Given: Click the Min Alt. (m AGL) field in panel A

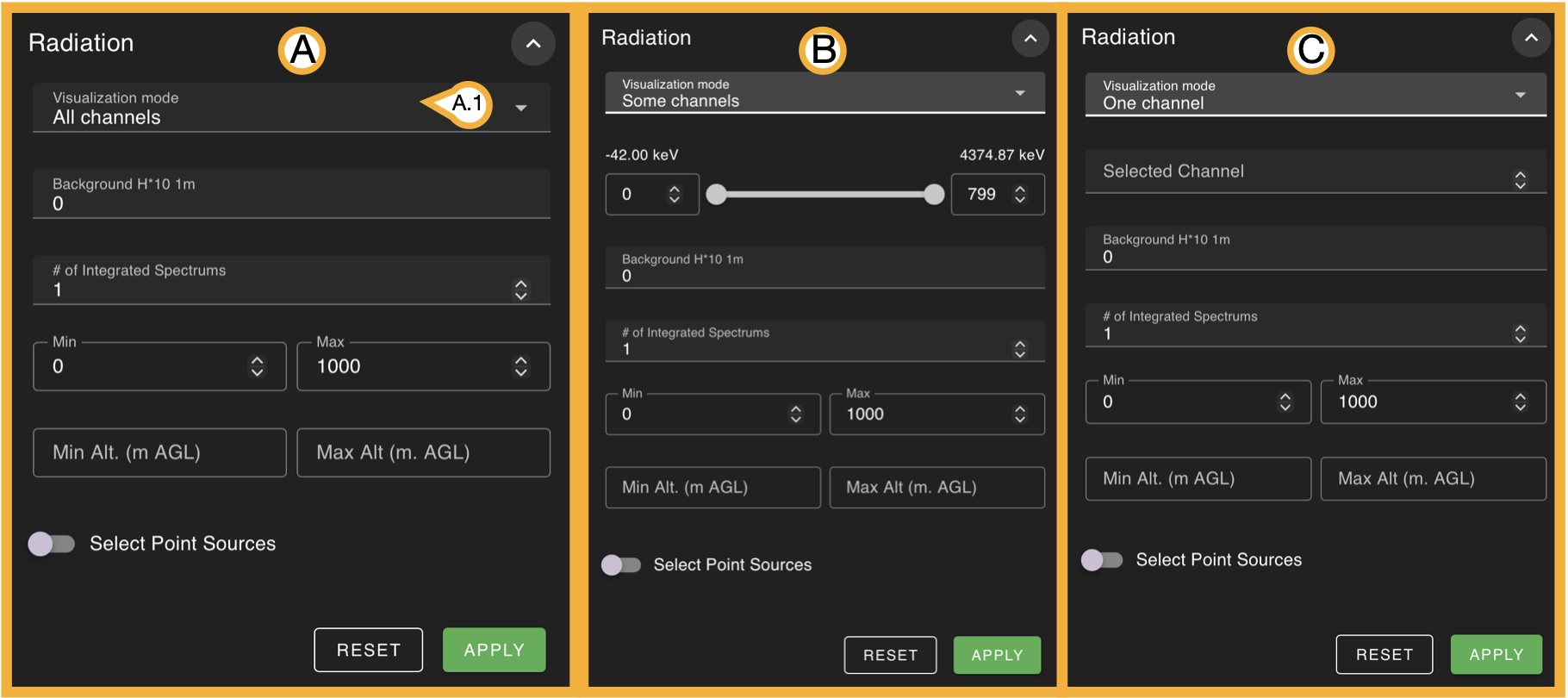Looking at the screenshot, I should tap(159, 453).
